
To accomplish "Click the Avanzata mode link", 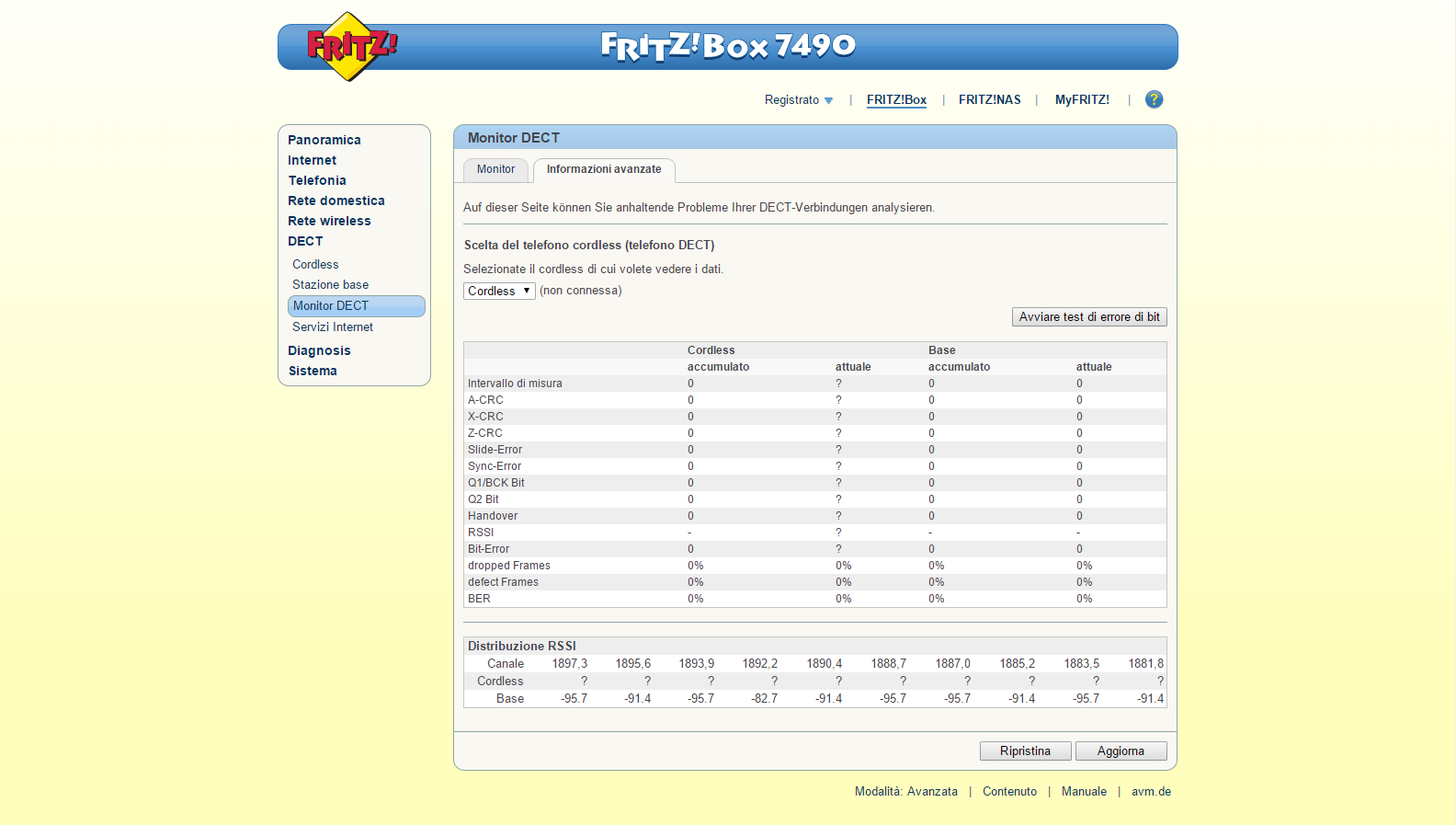I will (x=932, y=791).
